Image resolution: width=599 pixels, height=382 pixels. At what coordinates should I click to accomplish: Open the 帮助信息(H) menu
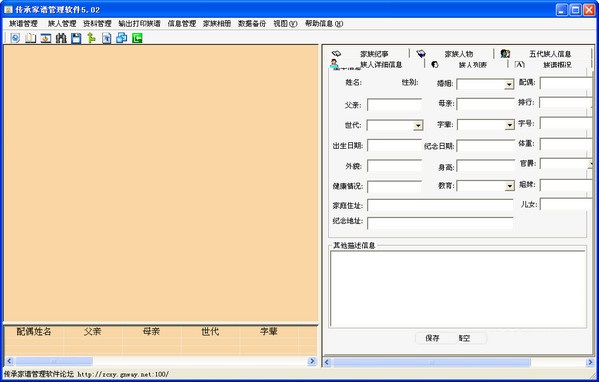pyautogui.click(x=324, y=24)
